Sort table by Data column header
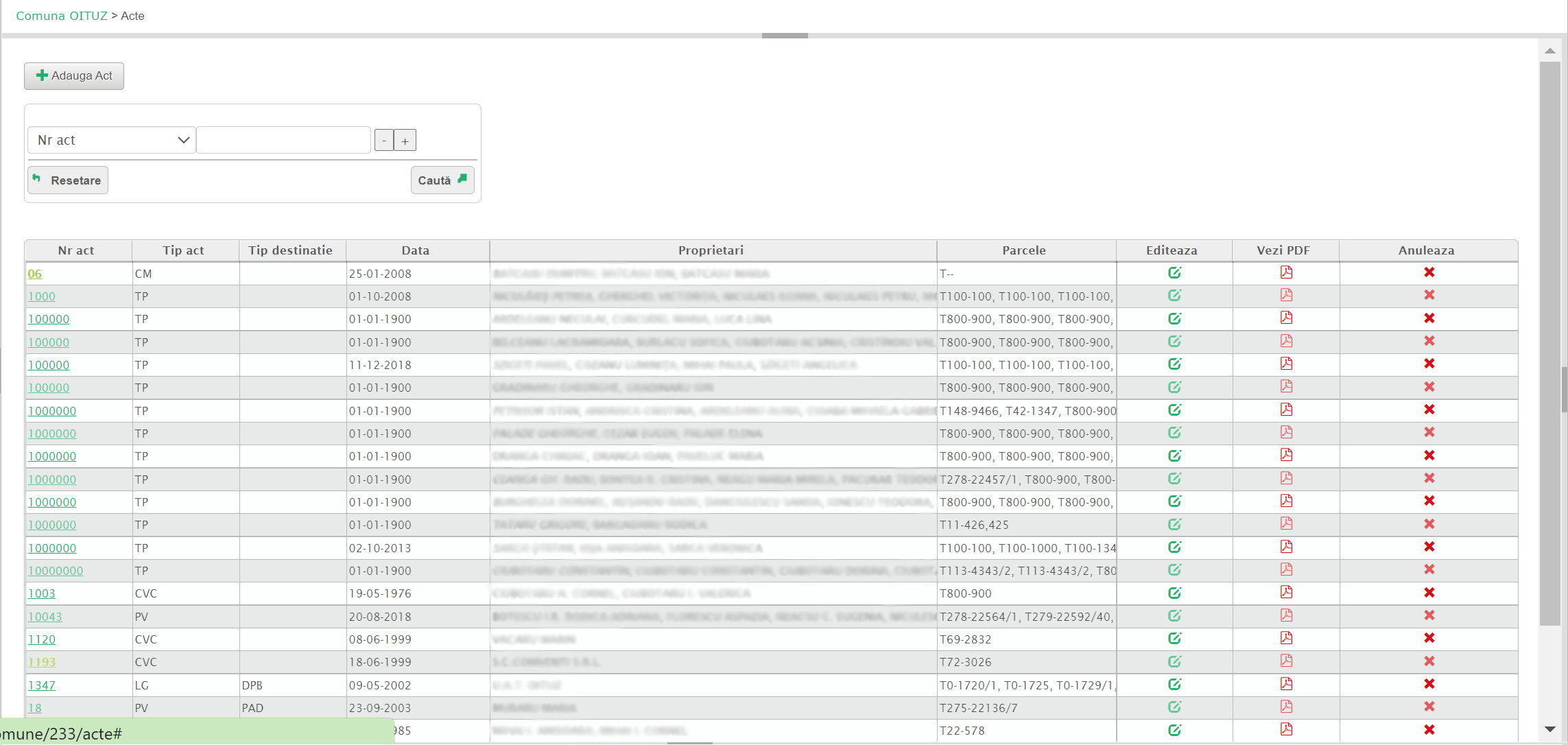 416,250
